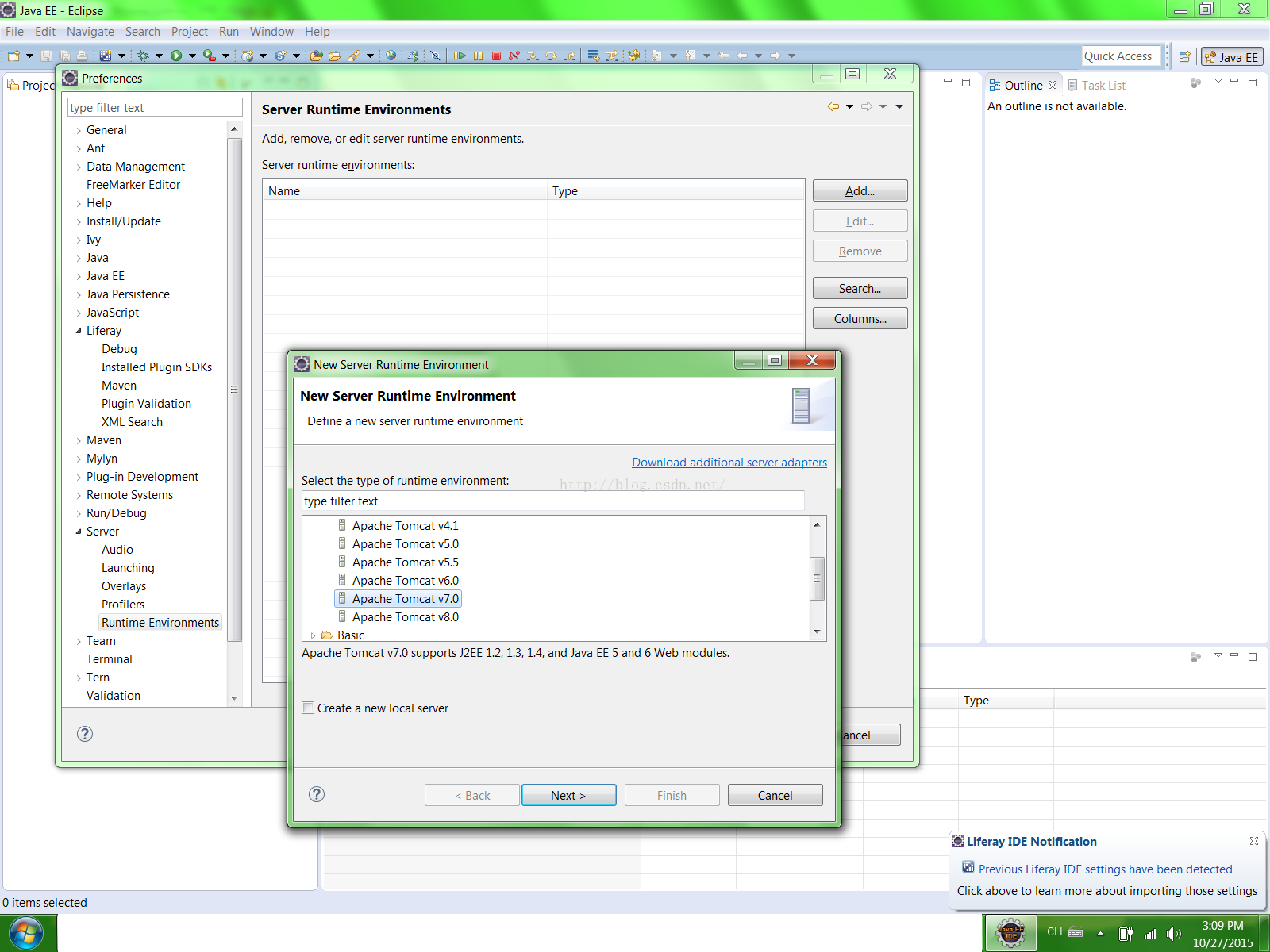Click the Save icon in Eclipse toolbar

pos(46,56)
